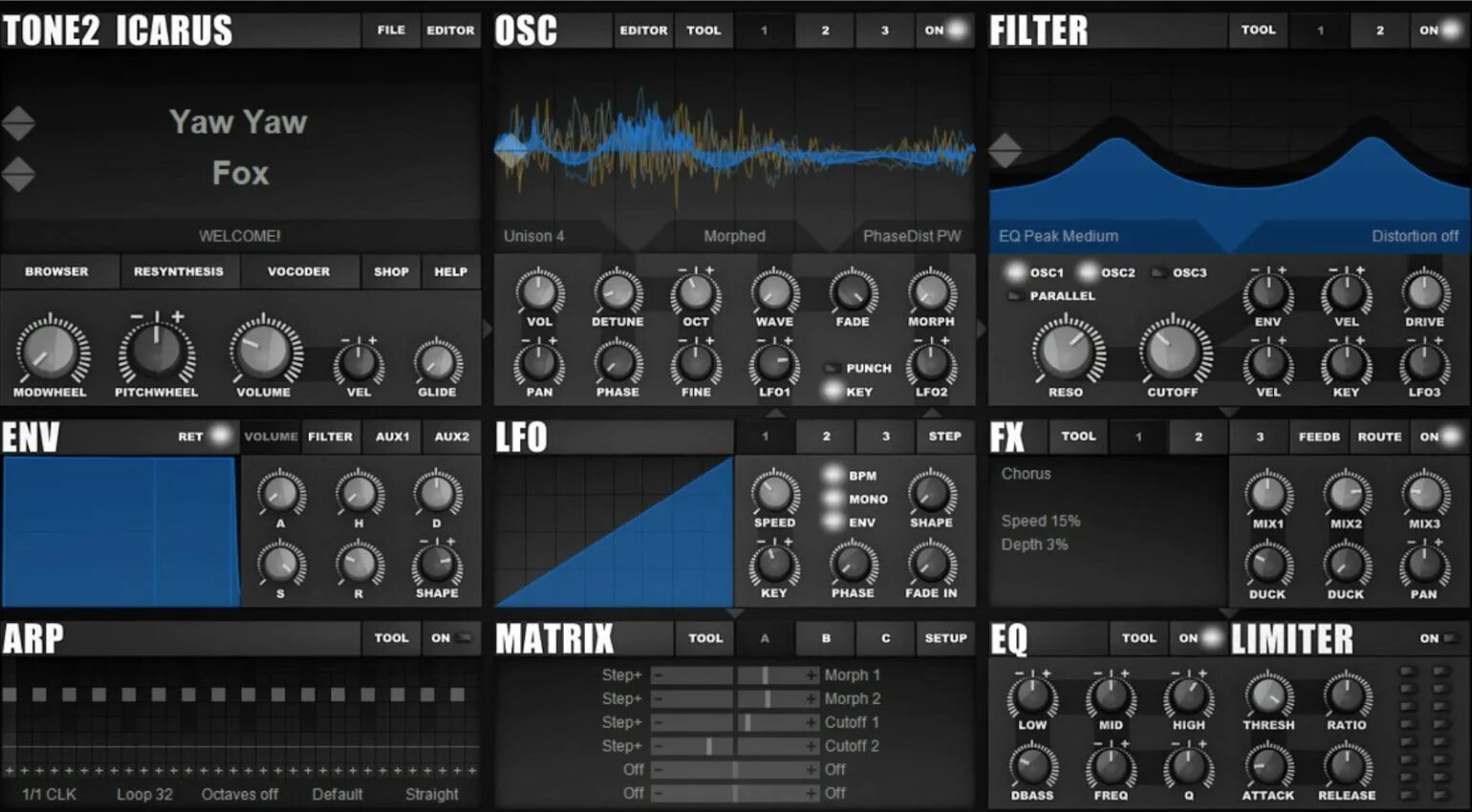Select matrix page B tab
The image size is (1472, 812).
click(826, 638)
